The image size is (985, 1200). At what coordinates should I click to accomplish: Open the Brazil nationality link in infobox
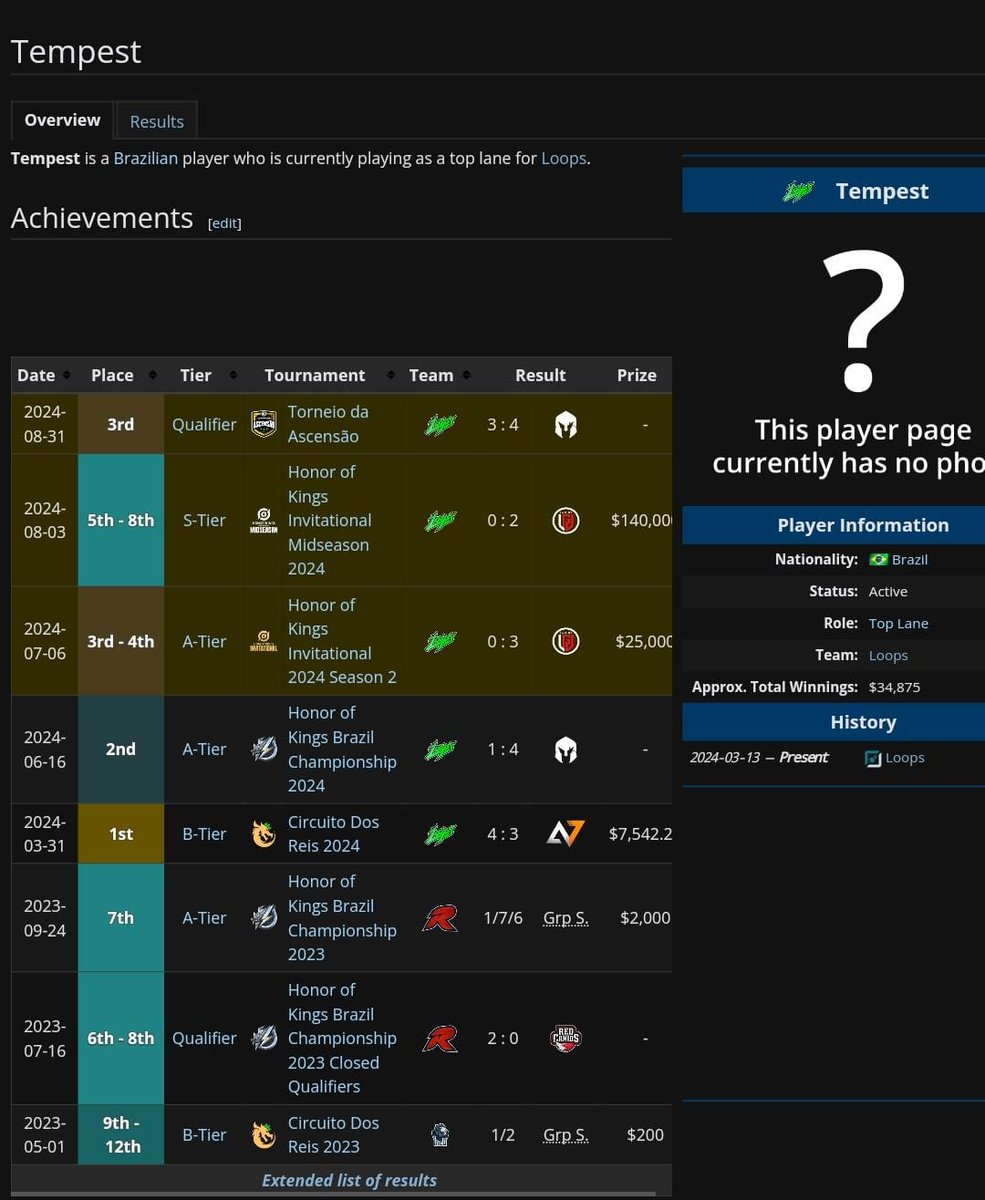tap(910, 559)
